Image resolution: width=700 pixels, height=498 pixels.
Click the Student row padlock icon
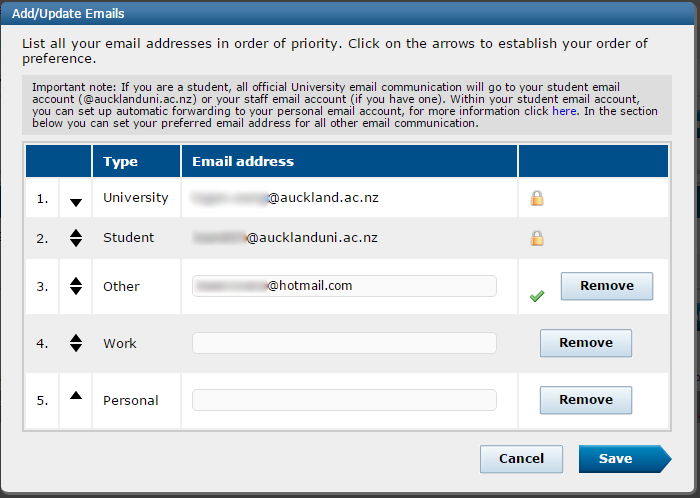click(537, 238)
